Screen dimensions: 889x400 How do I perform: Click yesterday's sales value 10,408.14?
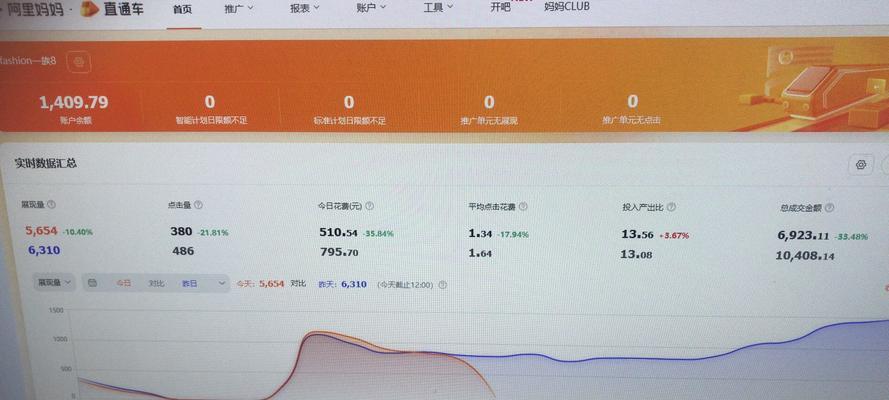[805, 256]
